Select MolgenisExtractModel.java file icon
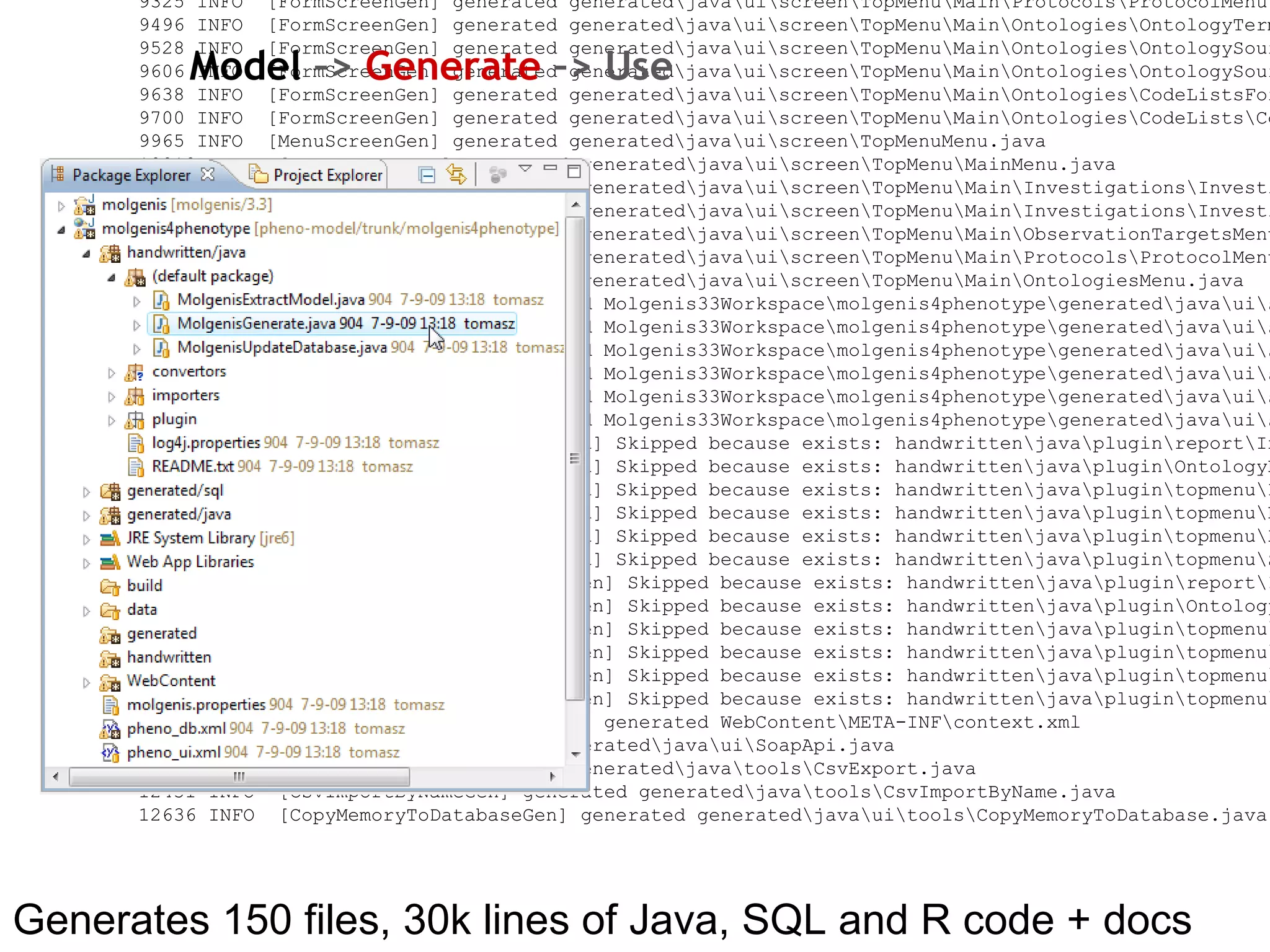Screen dimensions: 1270x952 click(161, 301)
